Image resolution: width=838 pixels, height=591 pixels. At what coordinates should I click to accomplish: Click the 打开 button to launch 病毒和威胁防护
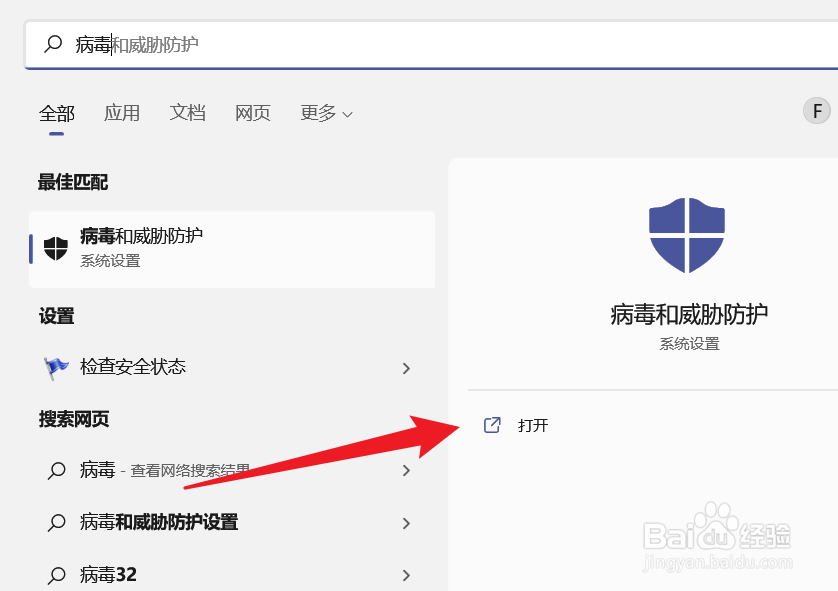[533, 424]
